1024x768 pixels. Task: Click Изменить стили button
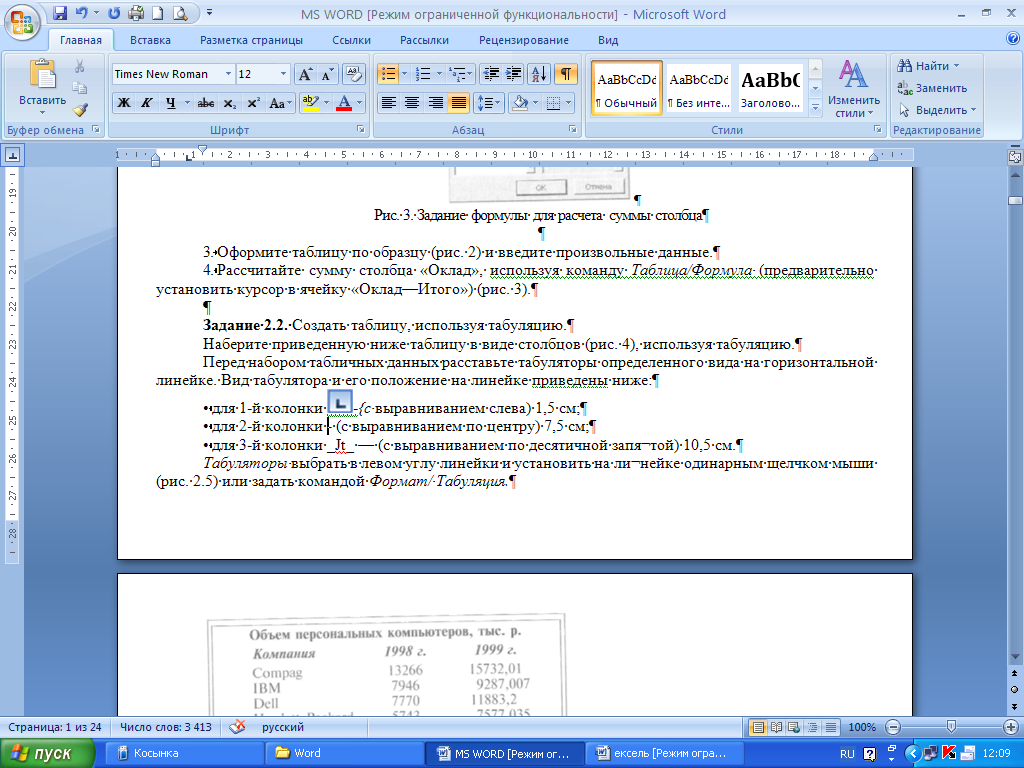[854, 88]
